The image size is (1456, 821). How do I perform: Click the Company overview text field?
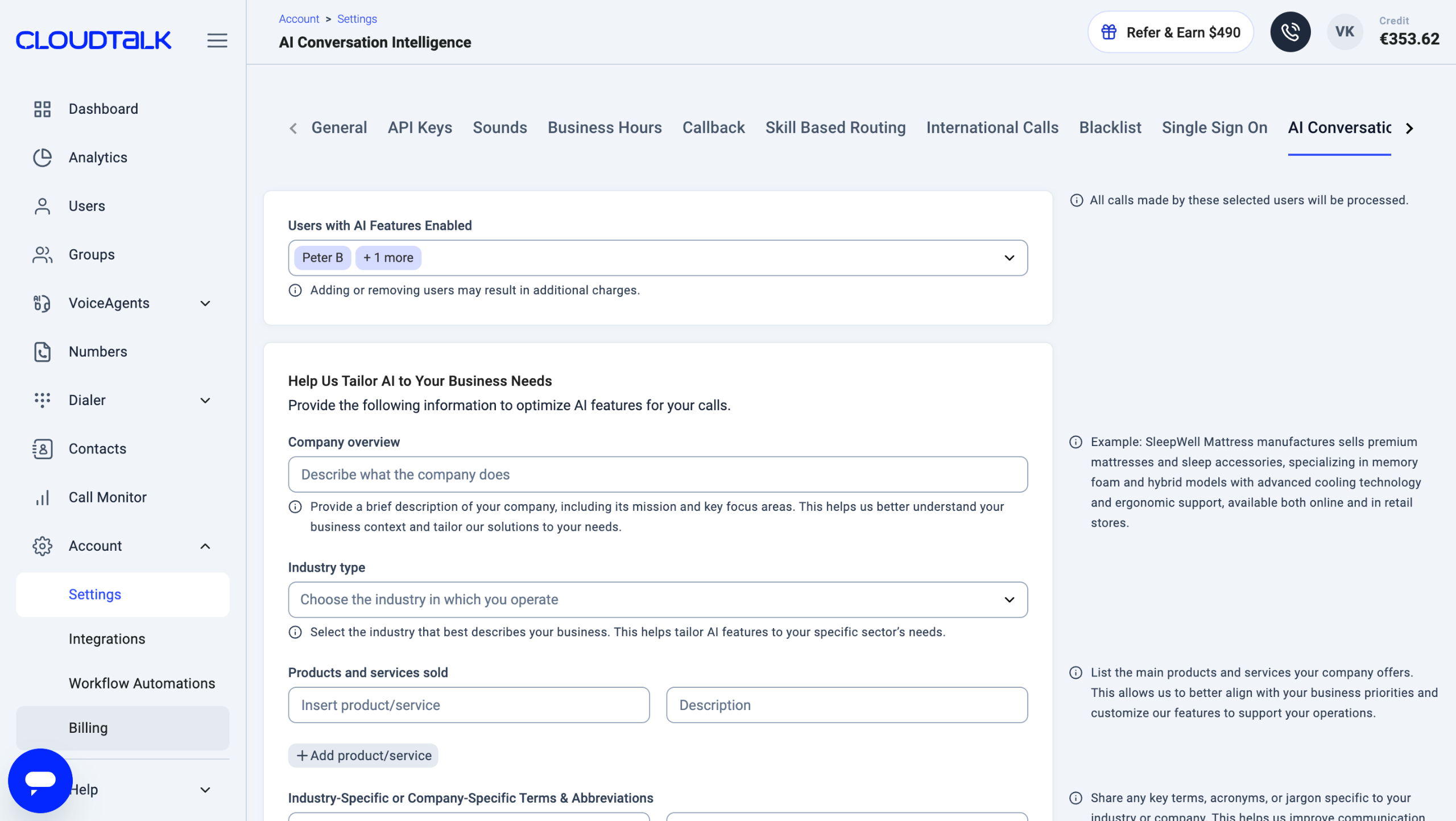pos(657,474)
